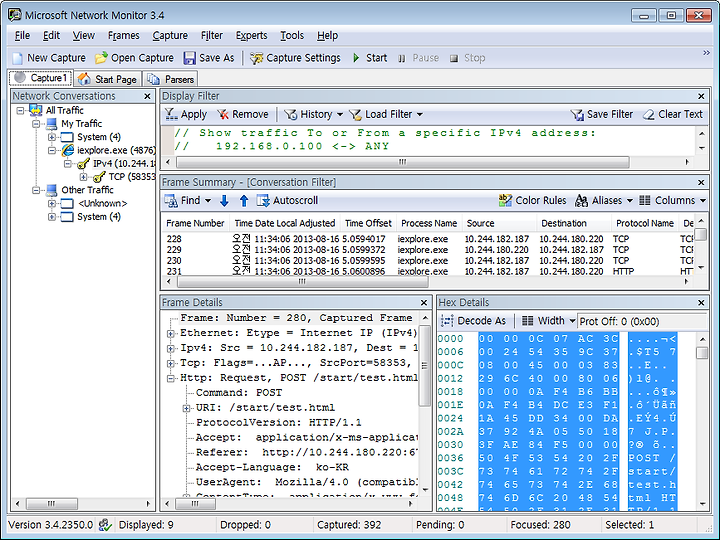The image size is (720, 540).
Task: Switch to the Parsers tab
Action: (x=170, y=79)
